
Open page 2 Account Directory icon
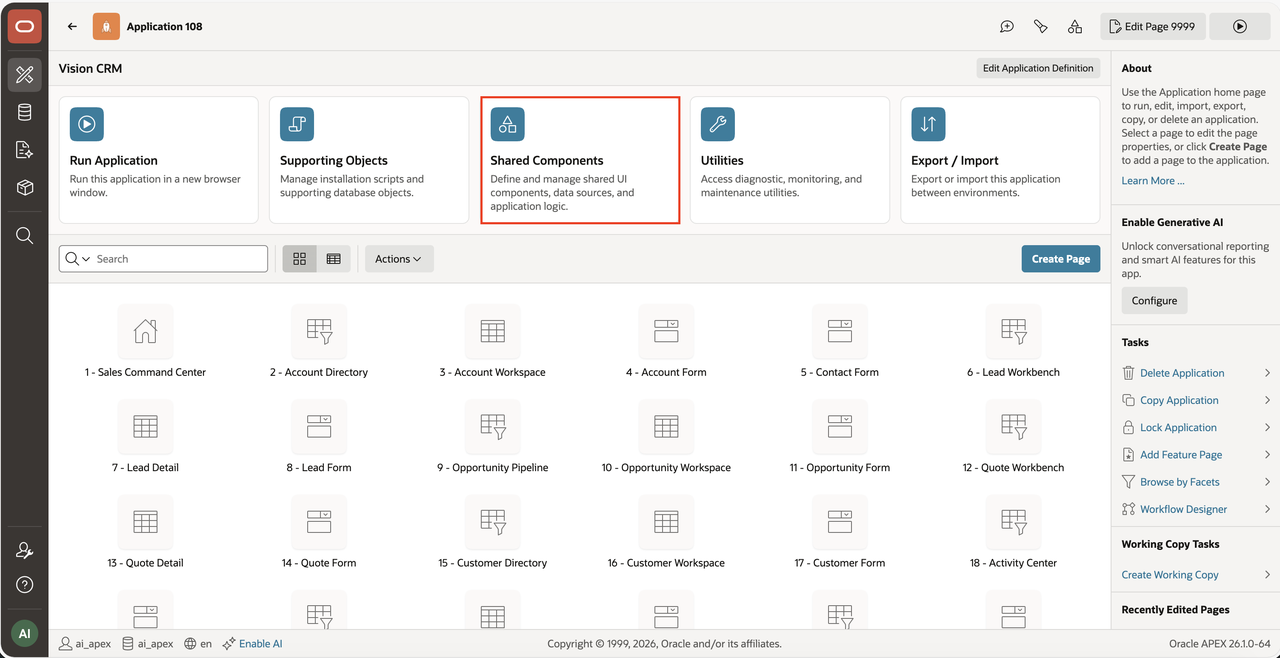point(319,331)
